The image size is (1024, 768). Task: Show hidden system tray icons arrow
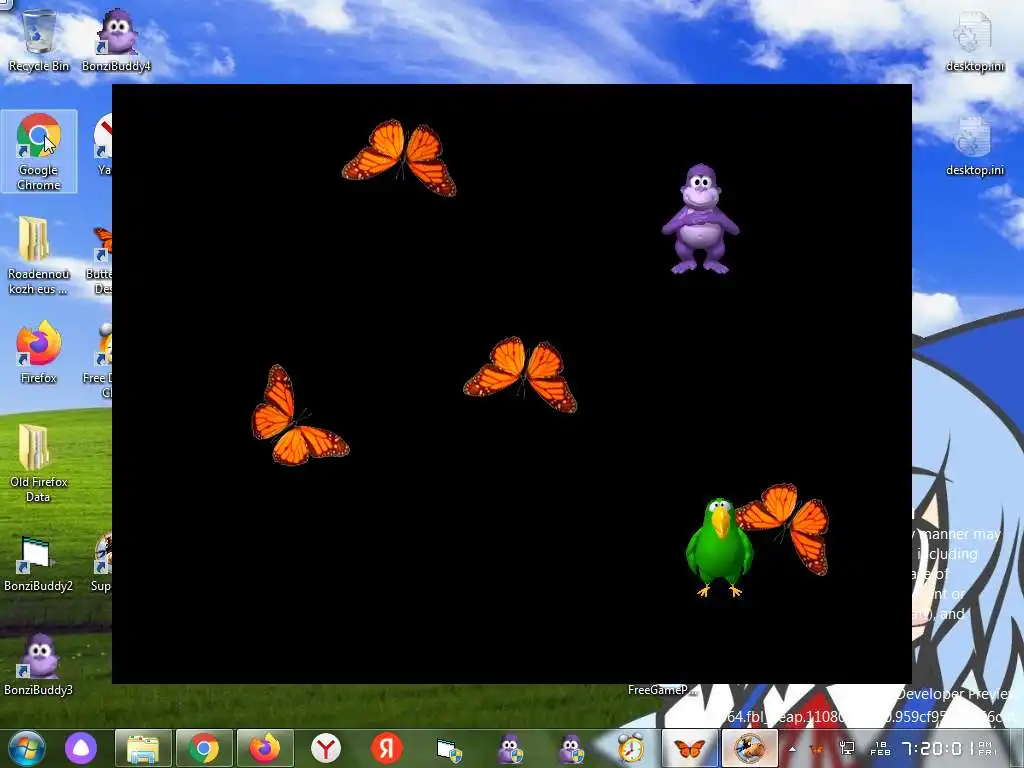[x=792, y=749]
